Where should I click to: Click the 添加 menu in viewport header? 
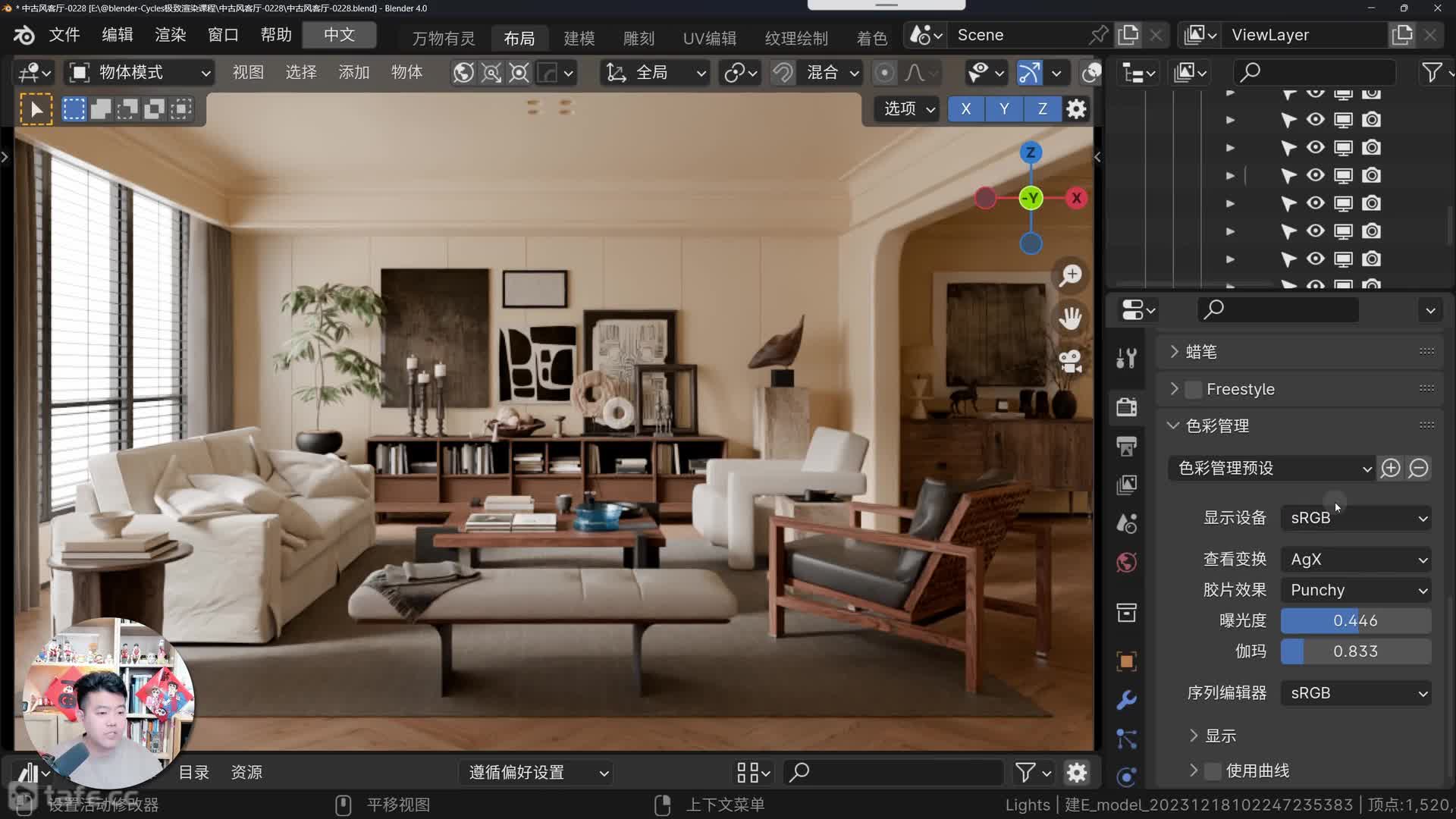tap(353, 72)
